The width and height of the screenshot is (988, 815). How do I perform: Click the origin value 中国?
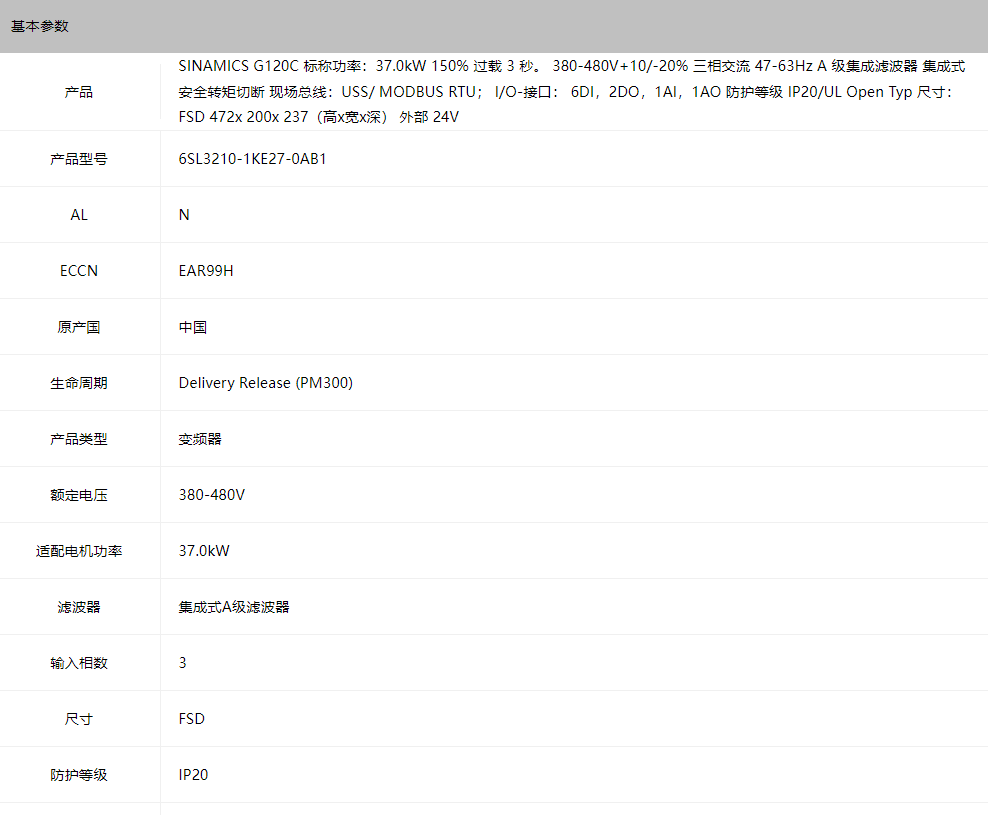coord(193,327)
